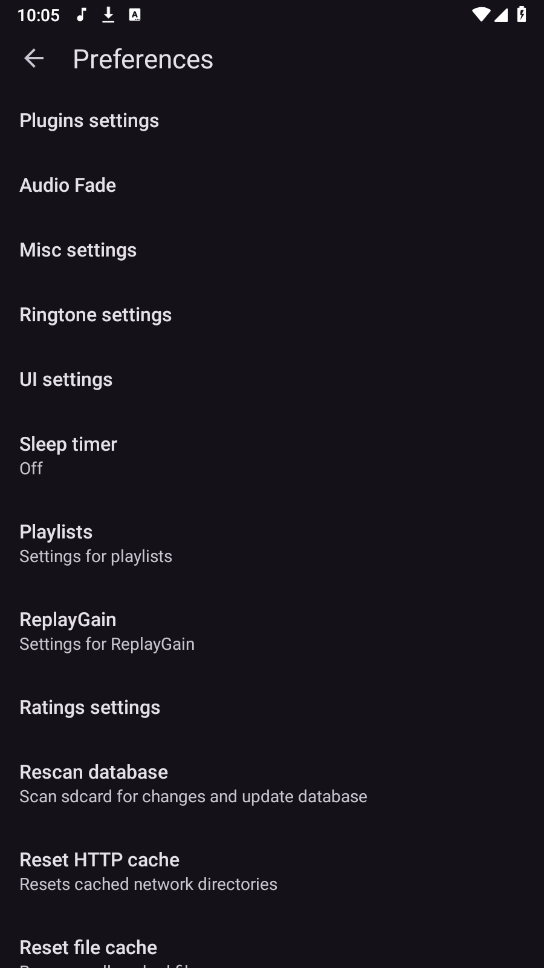Tap the music note status icon
Viewport: 544px width, 968px height.
point(81,15)
